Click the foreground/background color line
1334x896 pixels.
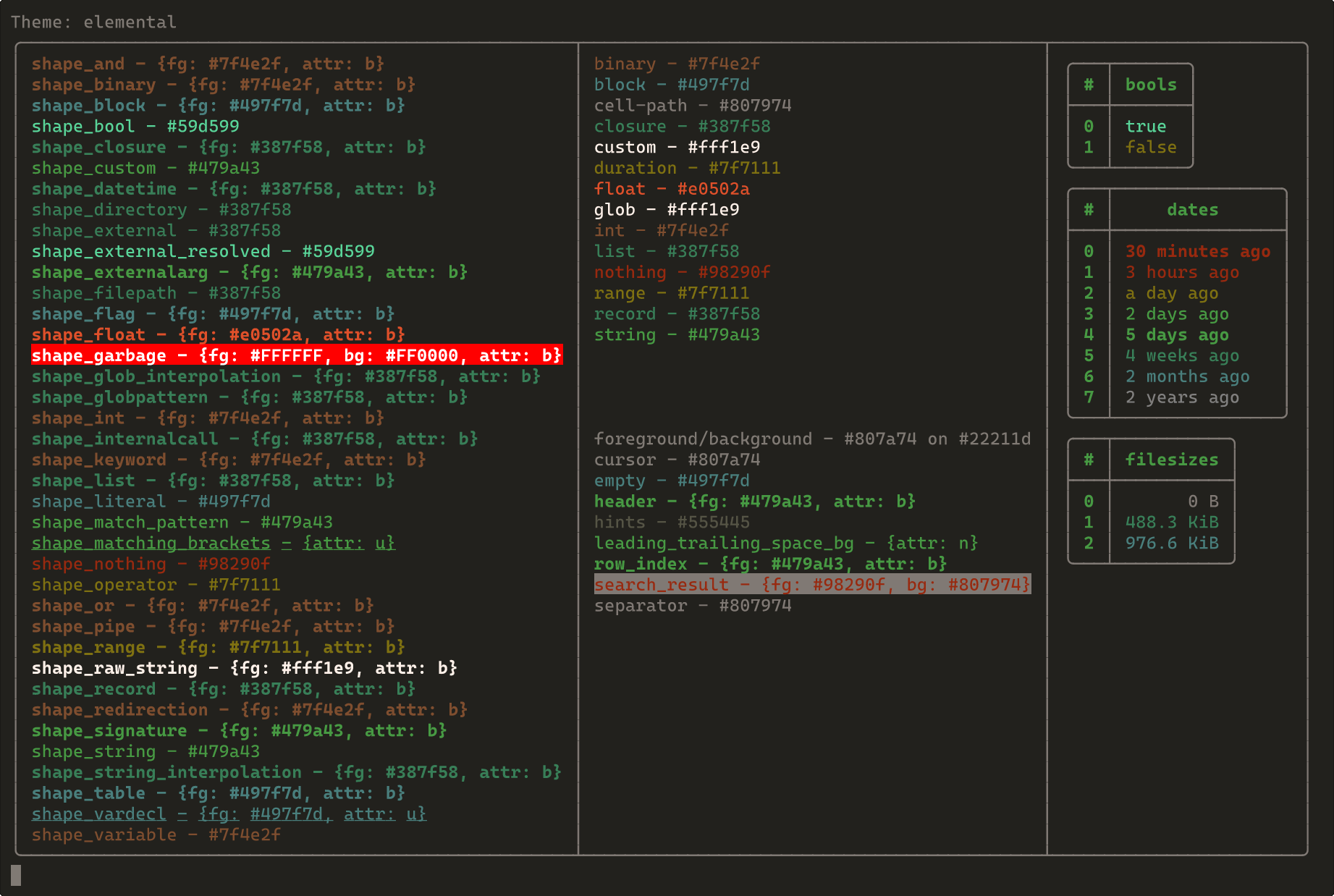click(813, 439)
